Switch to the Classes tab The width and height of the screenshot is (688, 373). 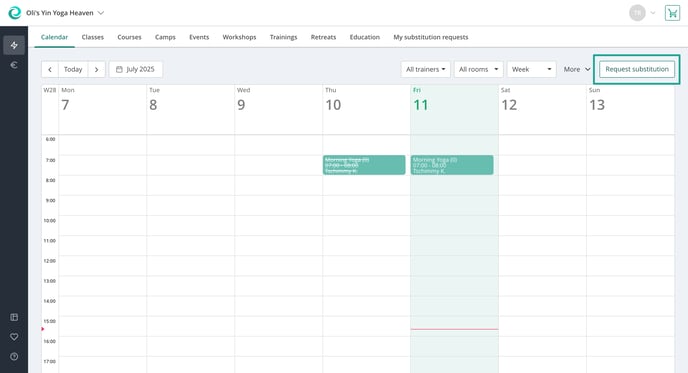click(x=93, y=37)
